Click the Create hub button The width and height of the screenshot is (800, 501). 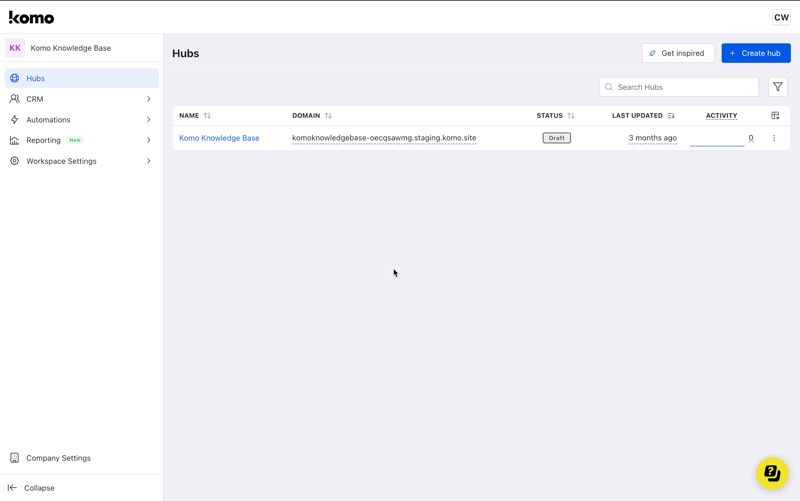[x=756, y=53]
